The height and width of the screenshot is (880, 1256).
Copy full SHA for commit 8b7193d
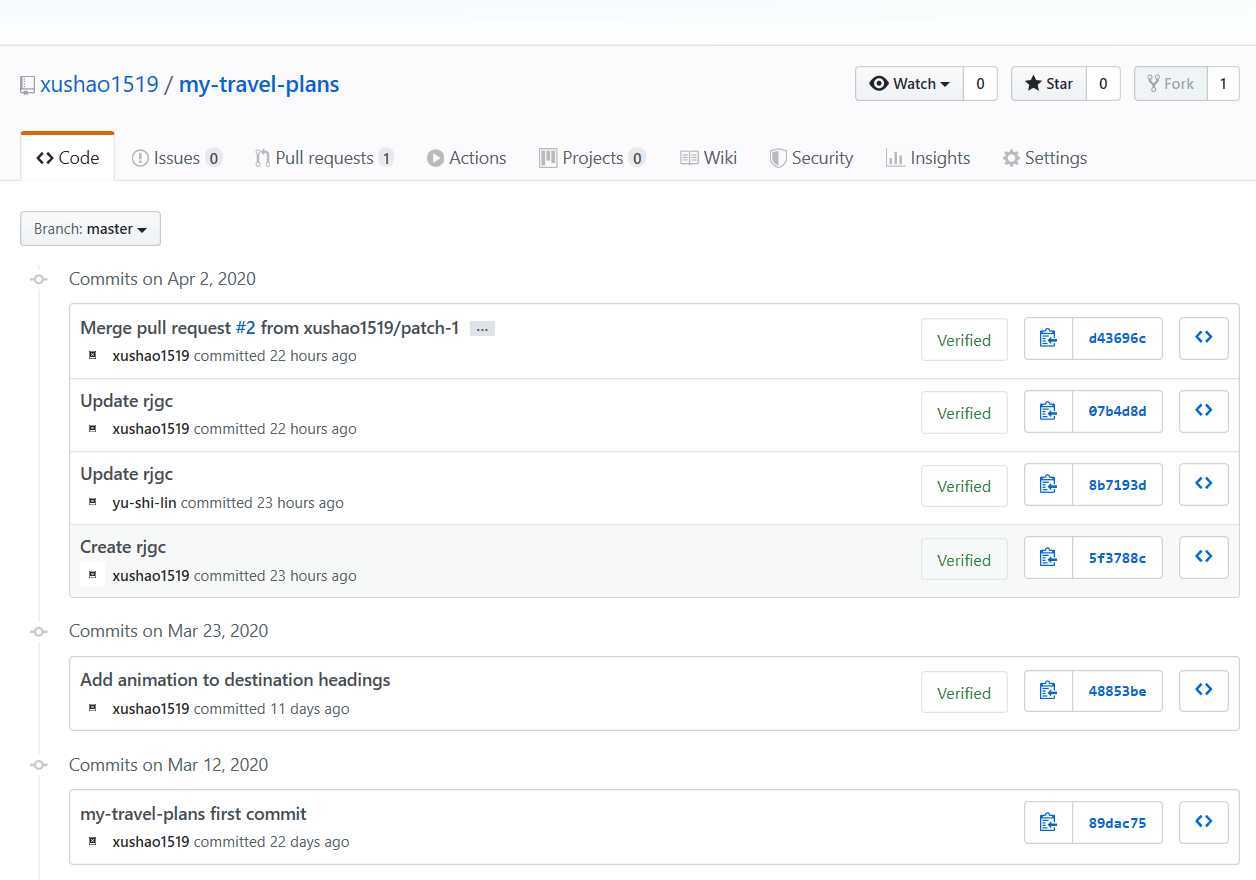point(1048,484)
